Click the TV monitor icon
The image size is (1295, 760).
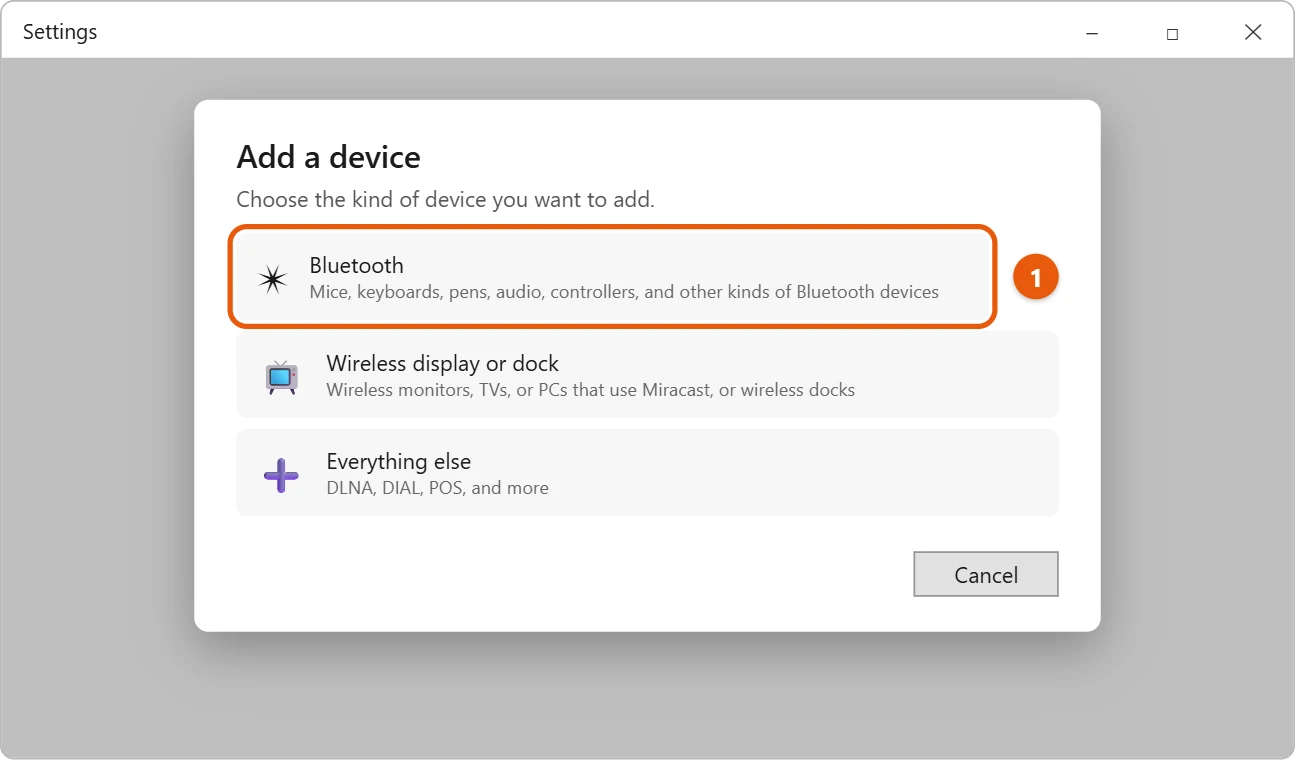[281, 377]
